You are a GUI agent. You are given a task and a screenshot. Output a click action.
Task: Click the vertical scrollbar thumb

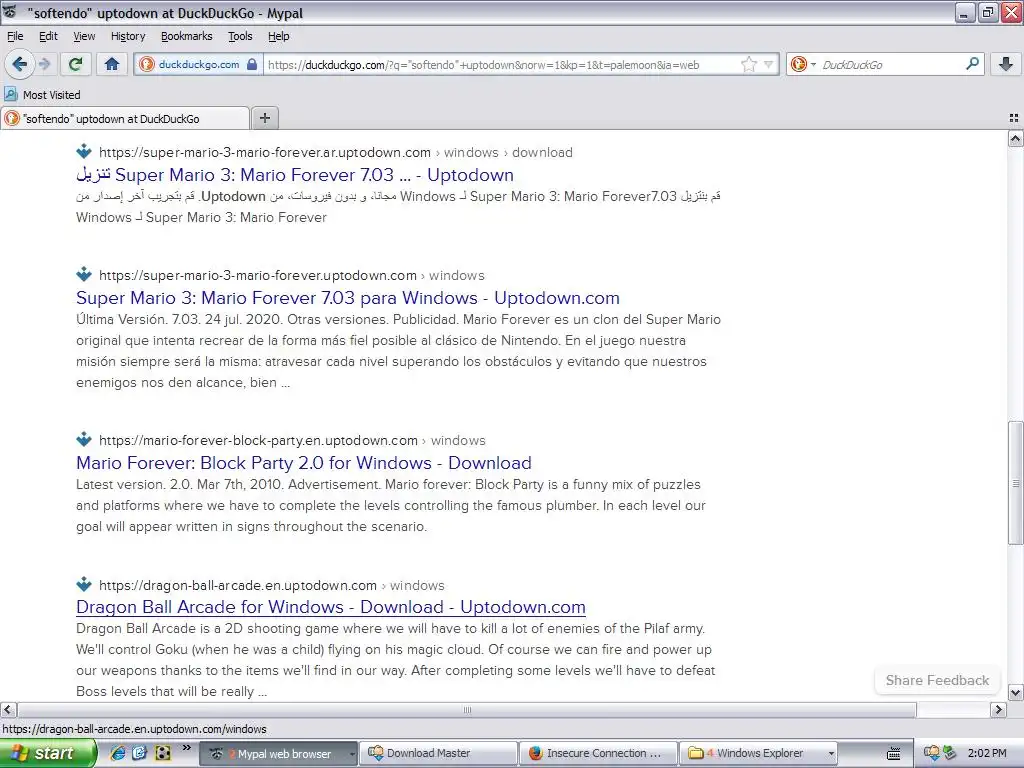click(x=1016, y=483)
